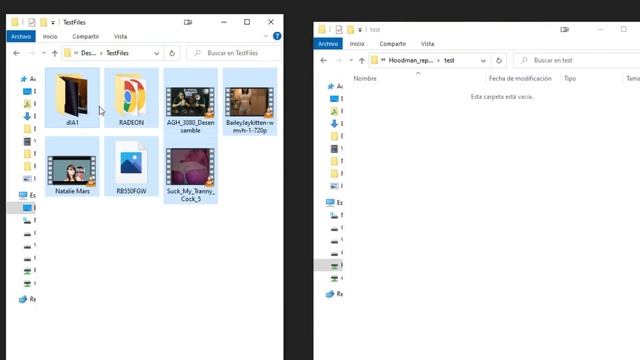
Task: Open recent locations dropdown in TestFiles window
Action: (x=44, y=53)
